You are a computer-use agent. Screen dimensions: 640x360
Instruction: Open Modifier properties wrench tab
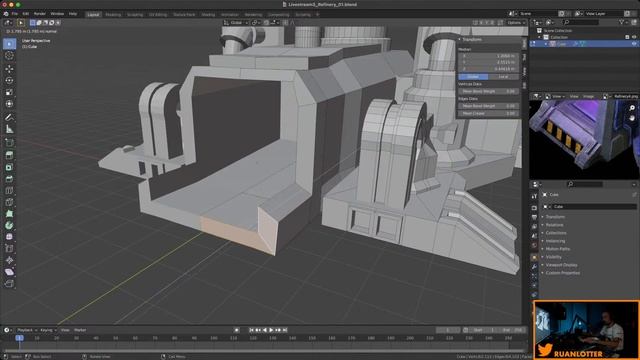coord(534,267)
